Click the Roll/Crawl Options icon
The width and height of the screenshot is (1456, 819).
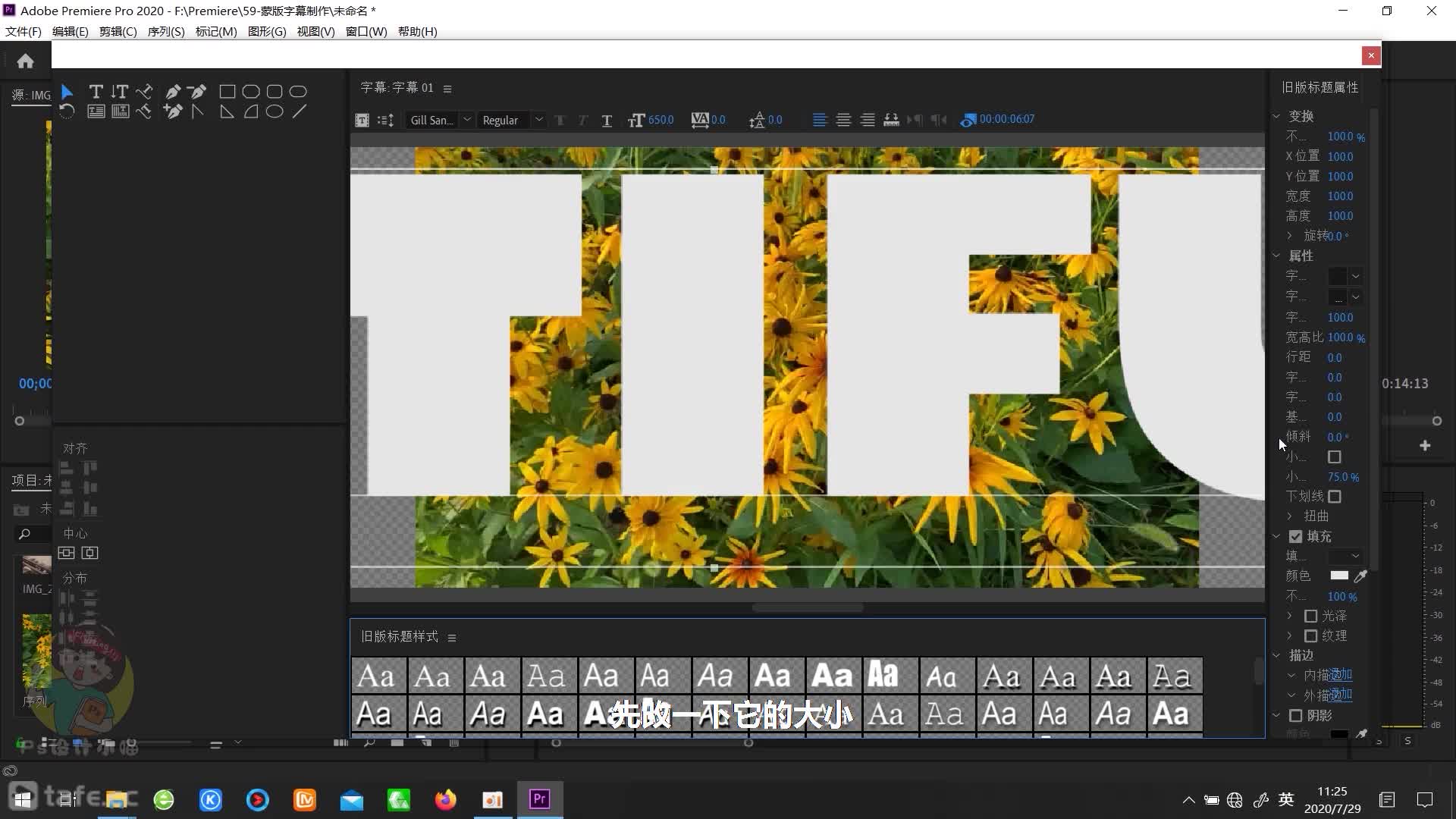coord(385,120)
